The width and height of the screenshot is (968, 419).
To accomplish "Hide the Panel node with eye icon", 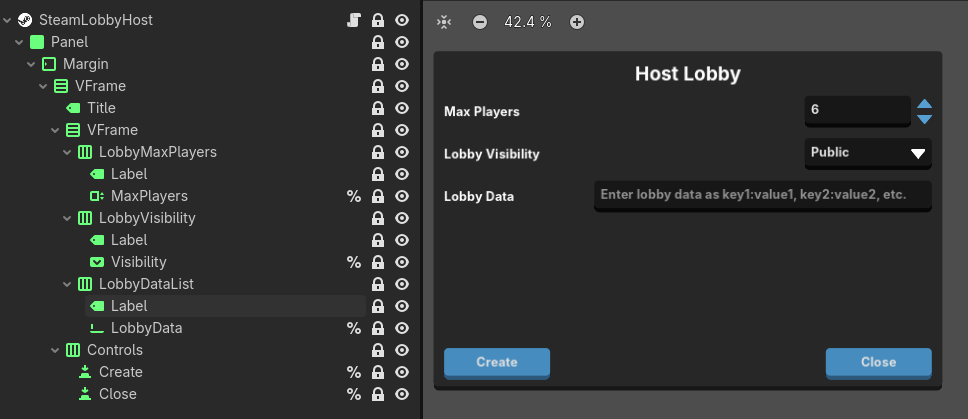I will coord(402,42).
